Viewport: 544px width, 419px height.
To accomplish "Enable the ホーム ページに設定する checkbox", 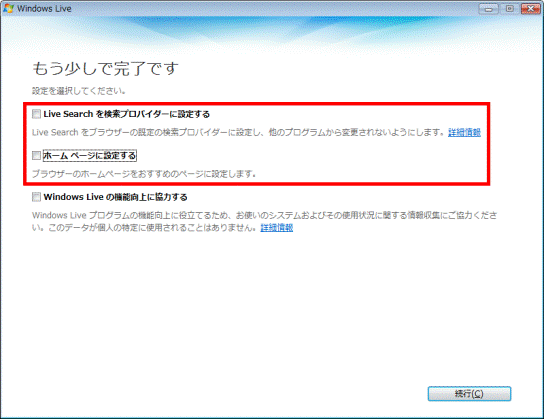I will [x=36, y=155].
